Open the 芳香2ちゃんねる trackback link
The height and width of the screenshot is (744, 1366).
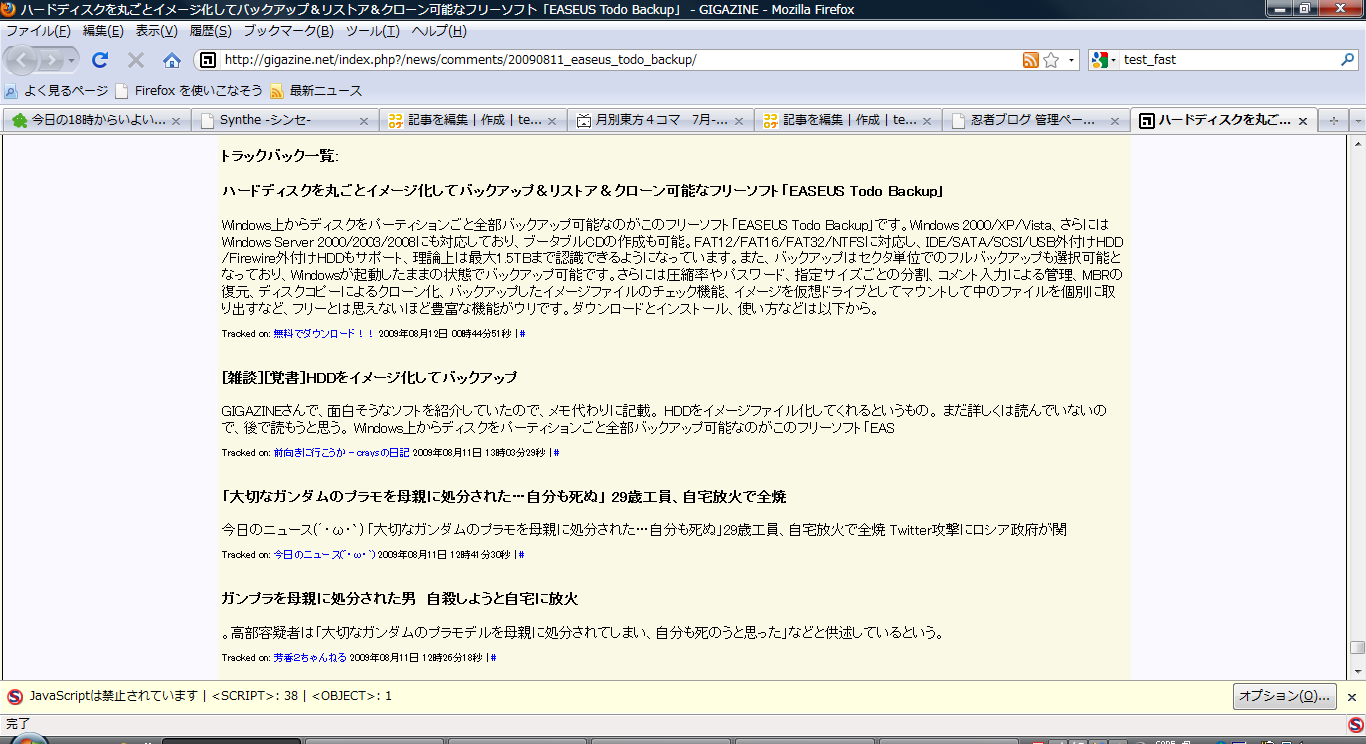pos(310,658)
